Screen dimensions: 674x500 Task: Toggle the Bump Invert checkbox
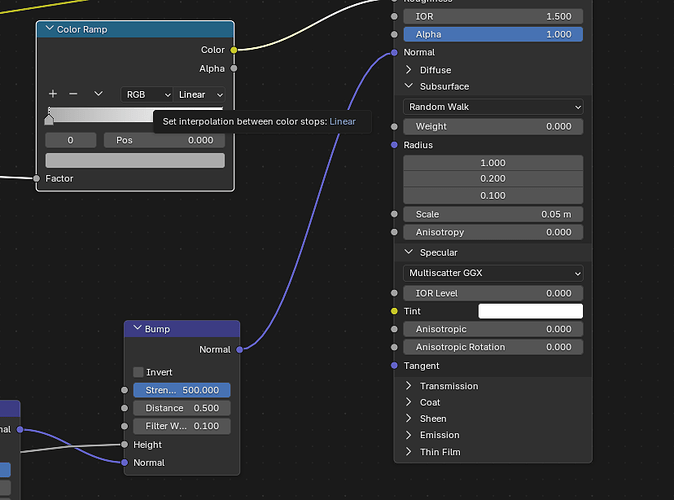point(138,372)
